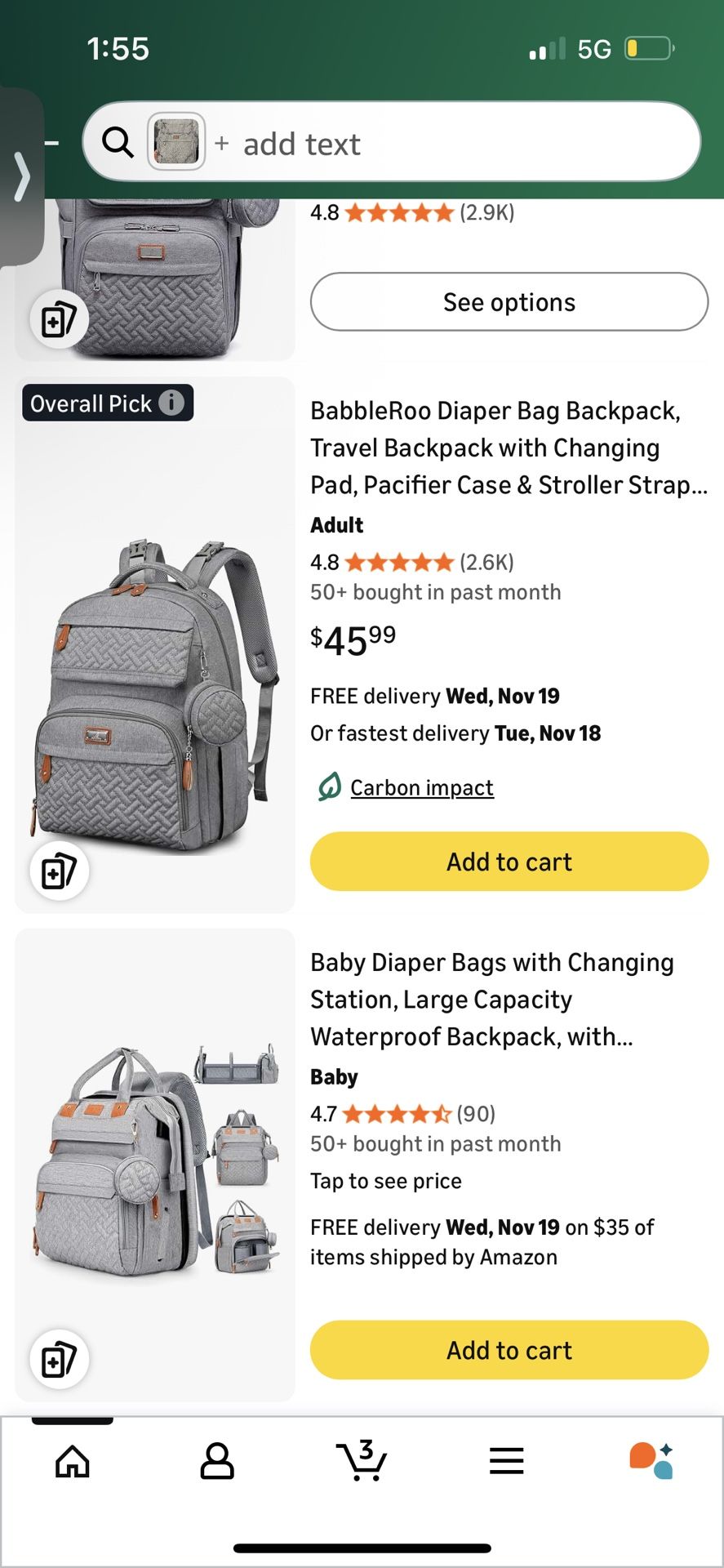This screenshot has height=1568, width=724.
Task: Open the shopping cart showing 3 items
Action: (362, 1463)
